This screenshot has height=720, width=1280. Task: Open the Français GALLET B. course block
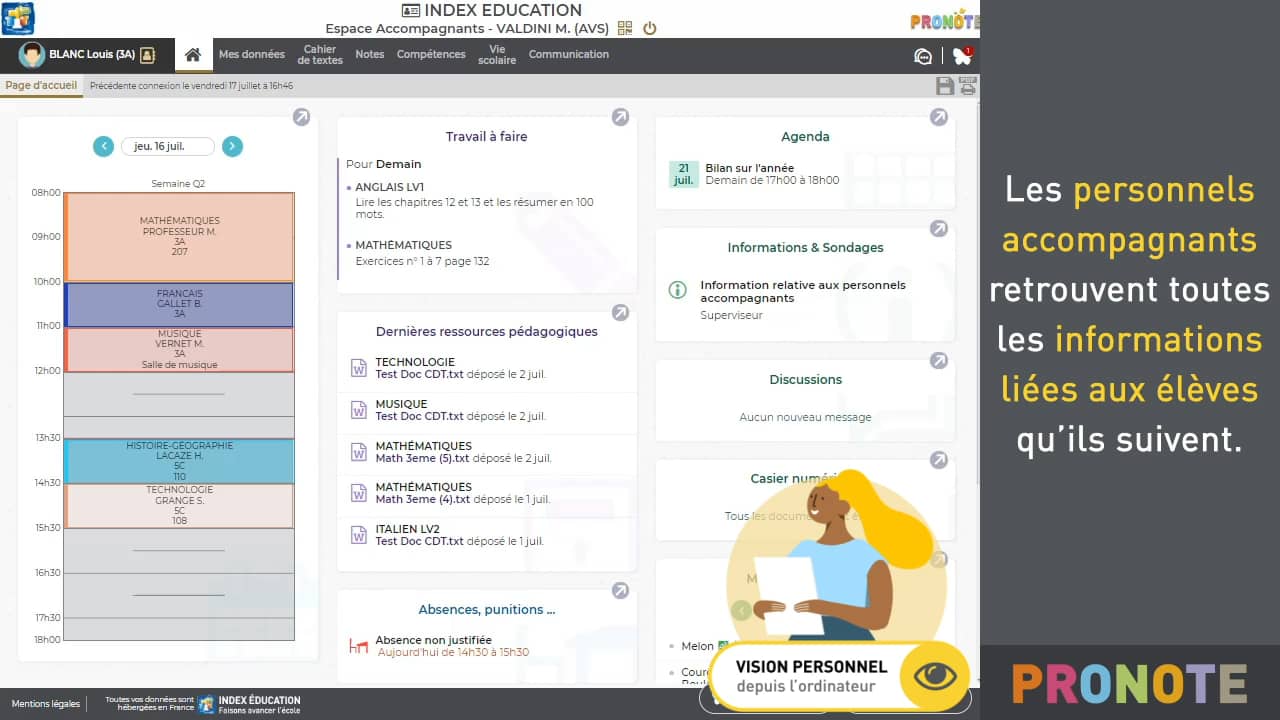point(179,305)
